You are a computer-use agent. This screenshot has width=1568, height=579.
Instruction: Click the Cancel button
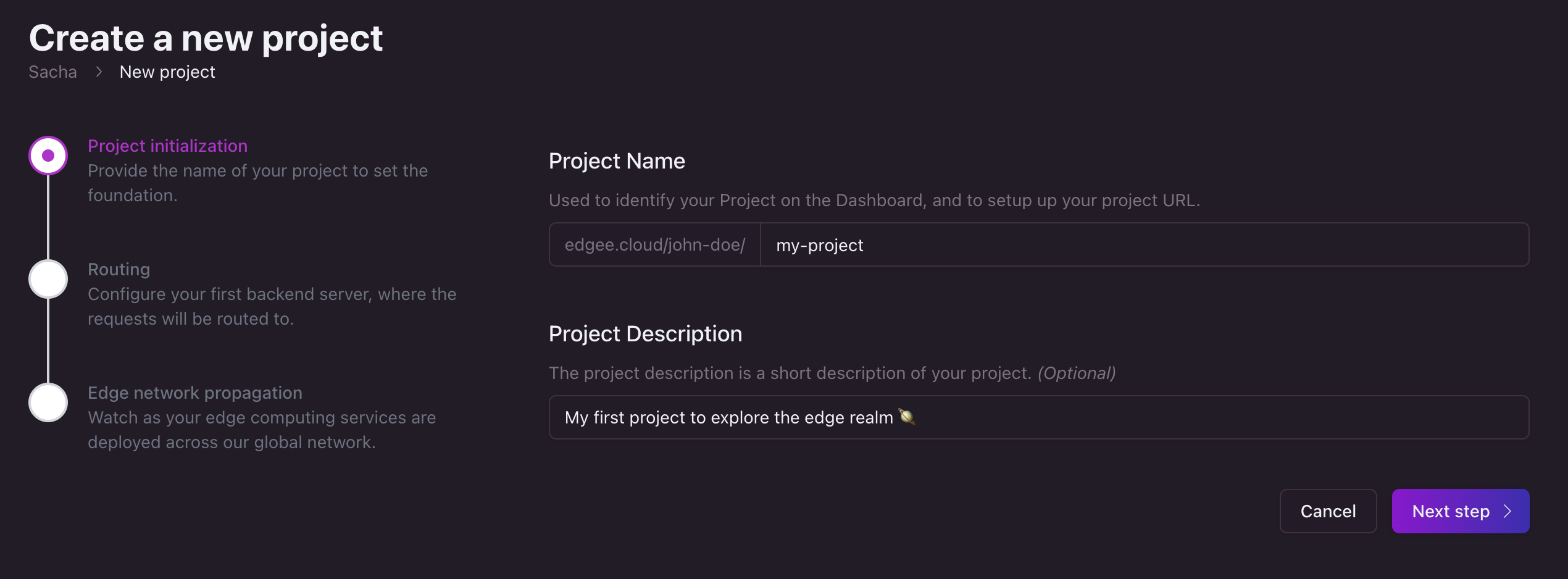(1328, 511)
